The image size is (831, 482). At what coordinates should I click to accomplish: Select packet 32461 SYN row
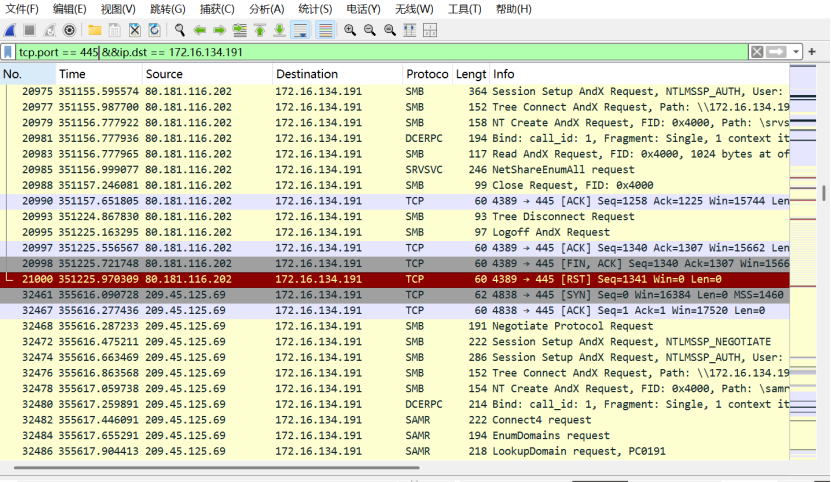[395, 295]
